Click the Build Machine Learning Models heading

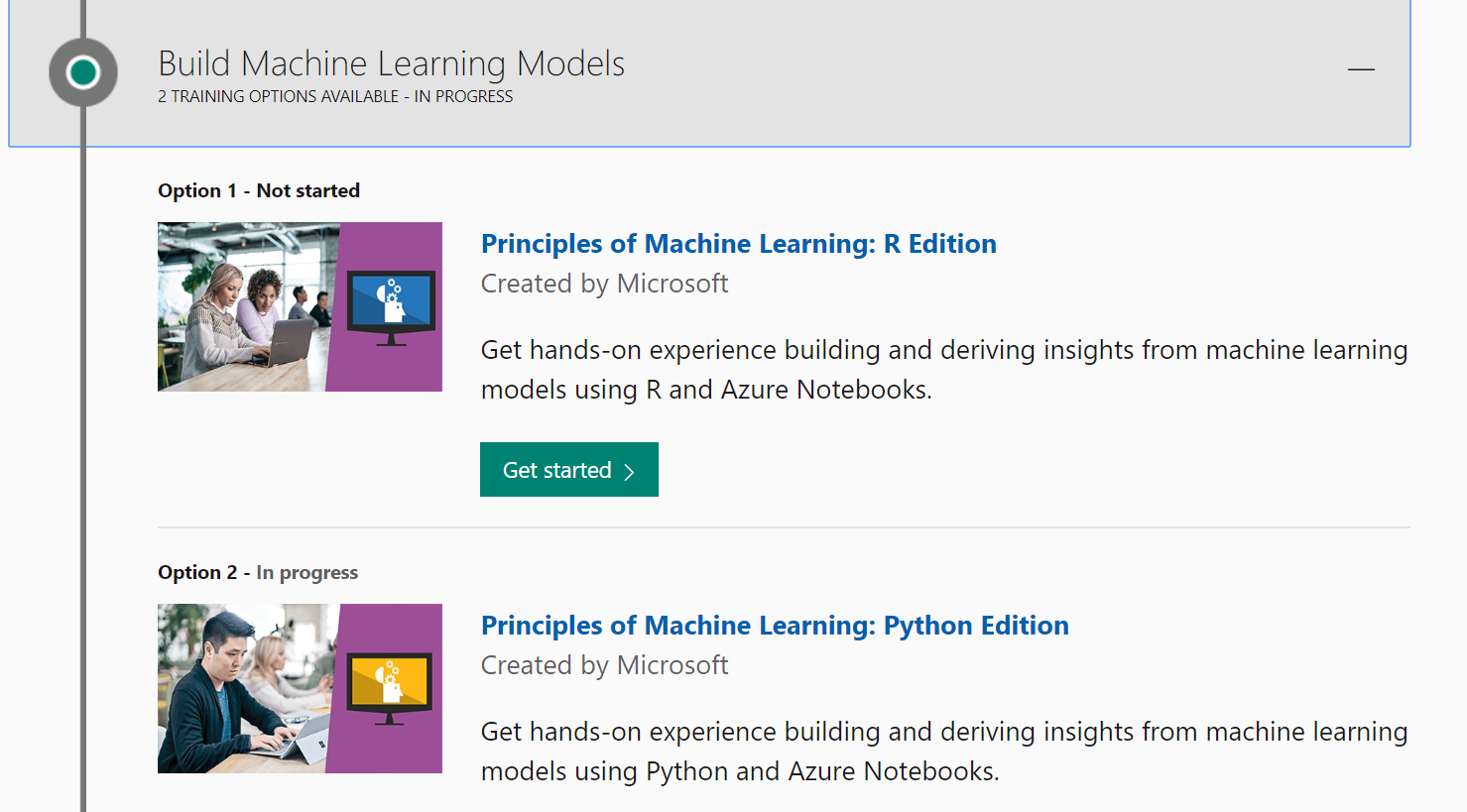[392, 63]
